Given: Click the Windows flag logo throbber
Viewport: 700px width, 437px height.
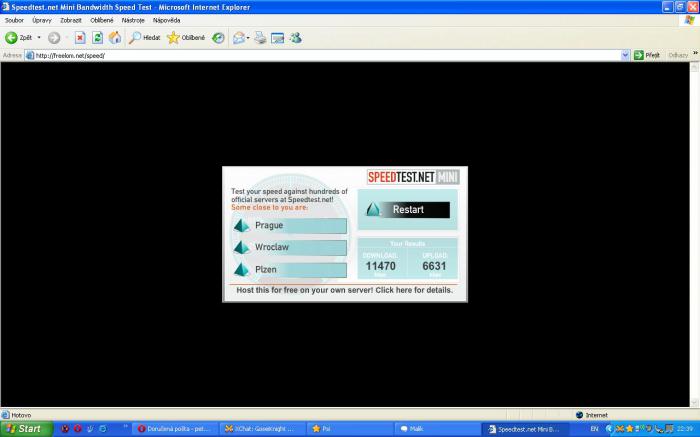Looking at the screenshot, I should tap(690, 21).
